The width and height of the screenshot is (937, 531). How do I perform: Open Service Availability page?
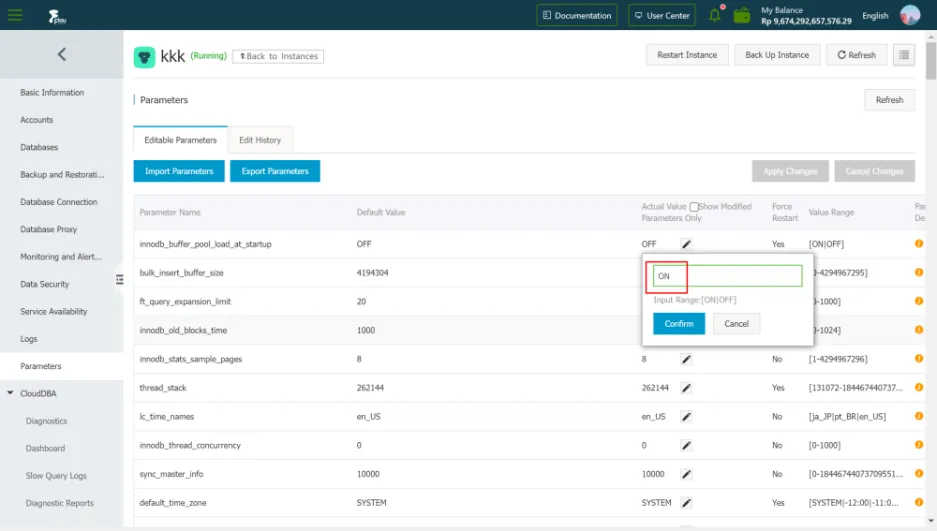pyautogui.click(x=53, y=312)
